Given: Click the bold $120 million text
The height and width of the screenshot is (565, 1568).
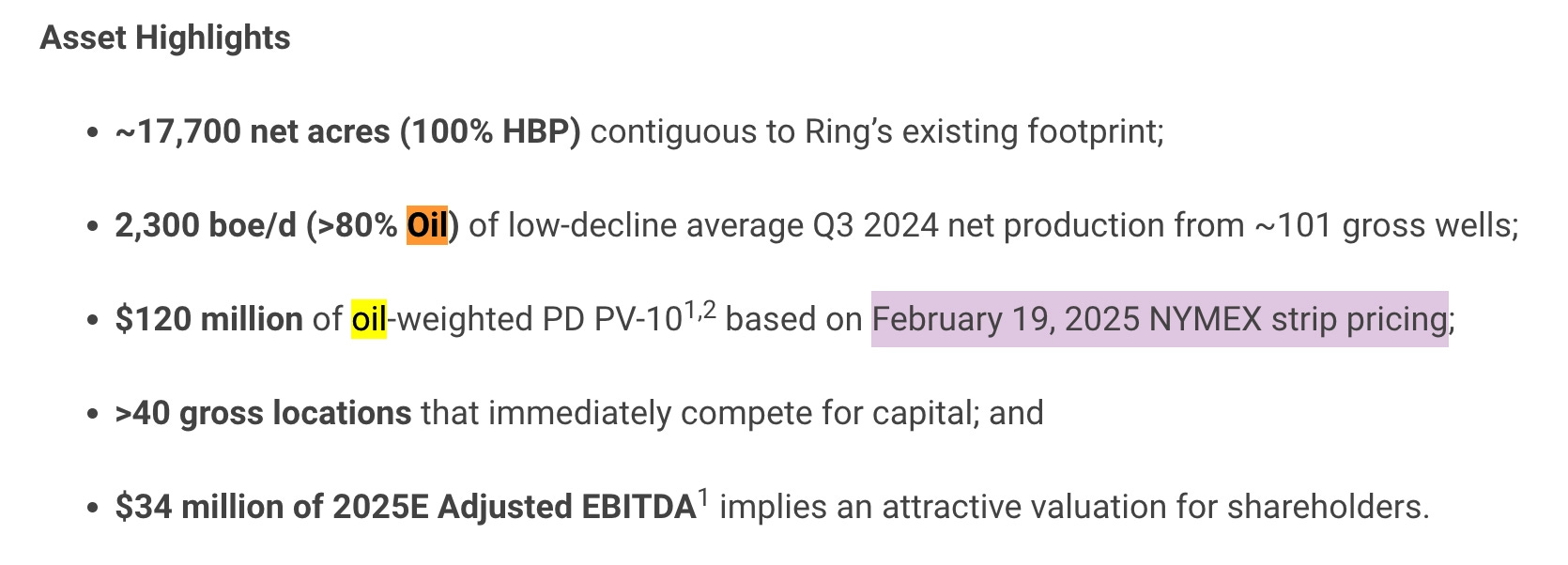Looking at the screenshot, I should point(208,319).
